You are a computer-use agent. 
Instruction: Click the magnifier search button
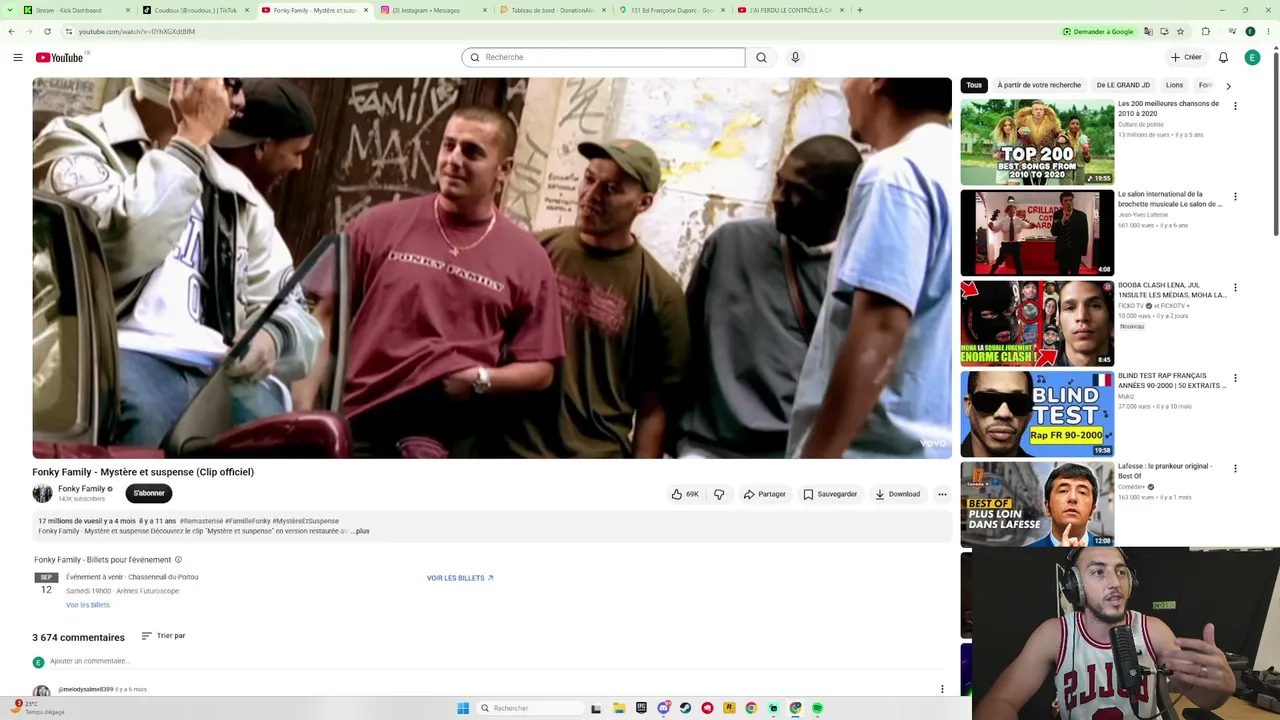click(761, 57)
